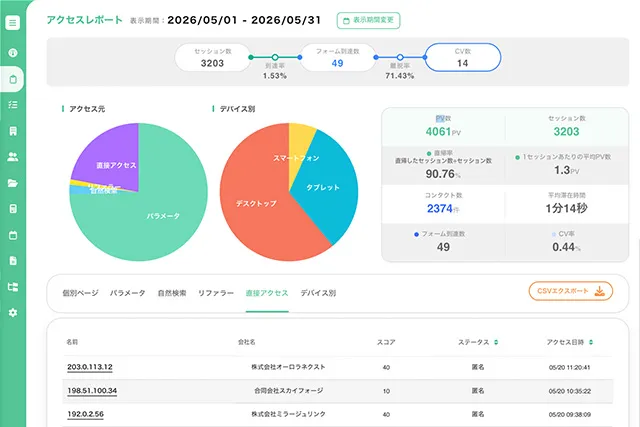Select the clipboard report icon in the sidebar
The width and height of the screenshot is (640, 427).
click(13, 79)
